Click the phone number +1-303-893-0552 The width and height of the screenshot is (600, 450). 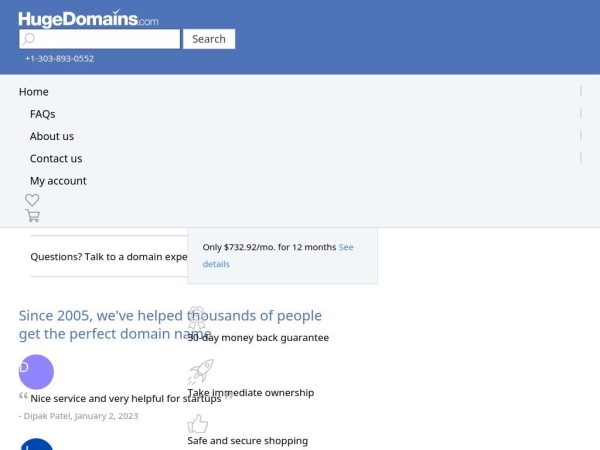(x=59, y=59)
